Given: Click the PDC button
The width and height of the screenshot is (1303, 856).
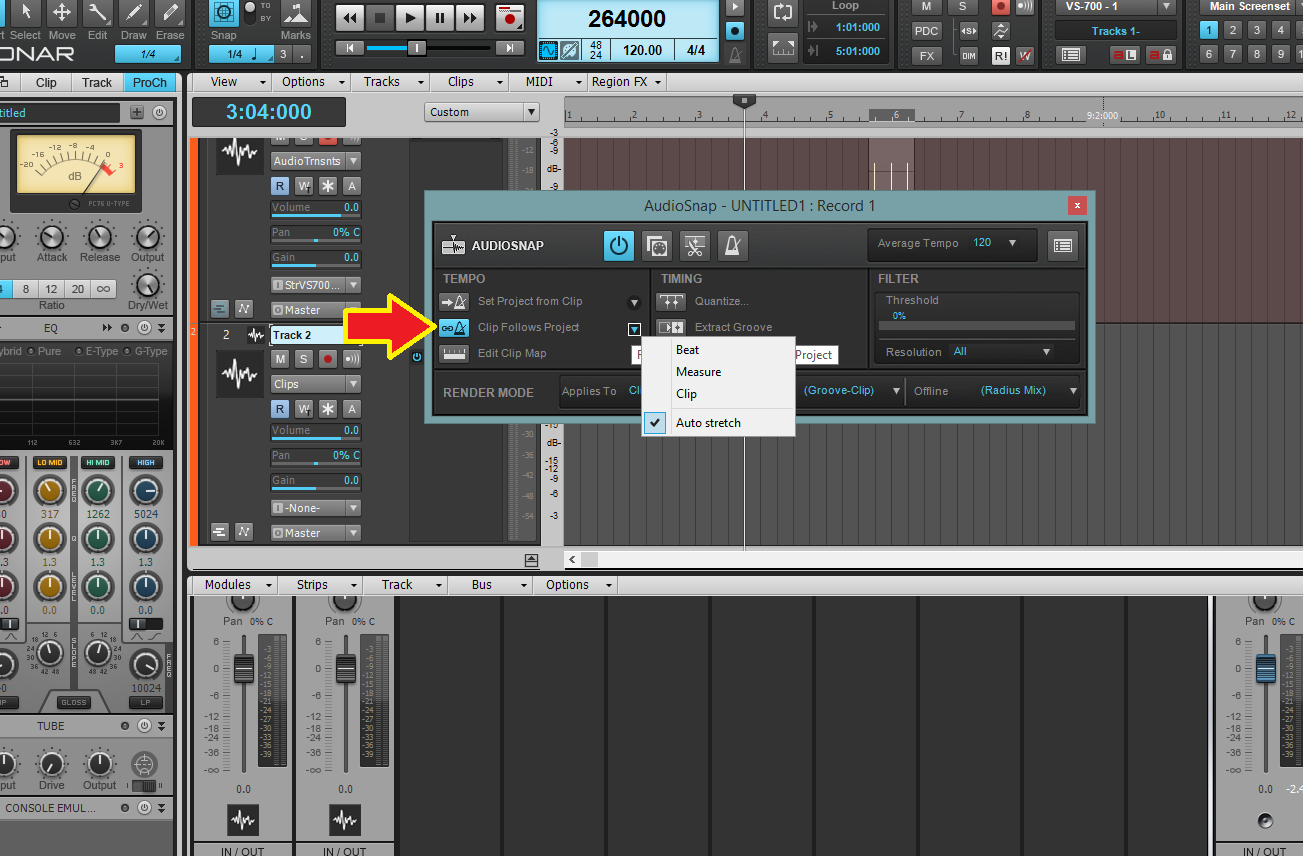Looking at the screenshot, I should (x=927, y=31).
